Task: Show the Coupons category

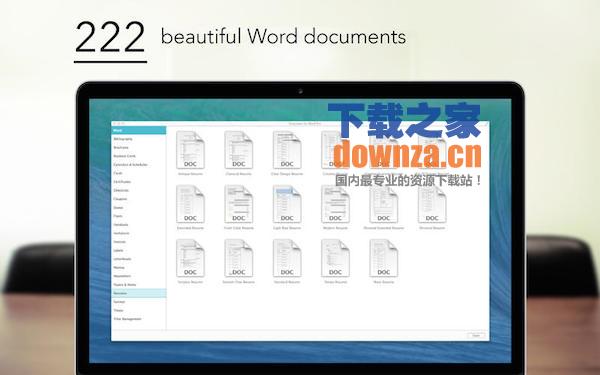Action: tap(120, 199)
